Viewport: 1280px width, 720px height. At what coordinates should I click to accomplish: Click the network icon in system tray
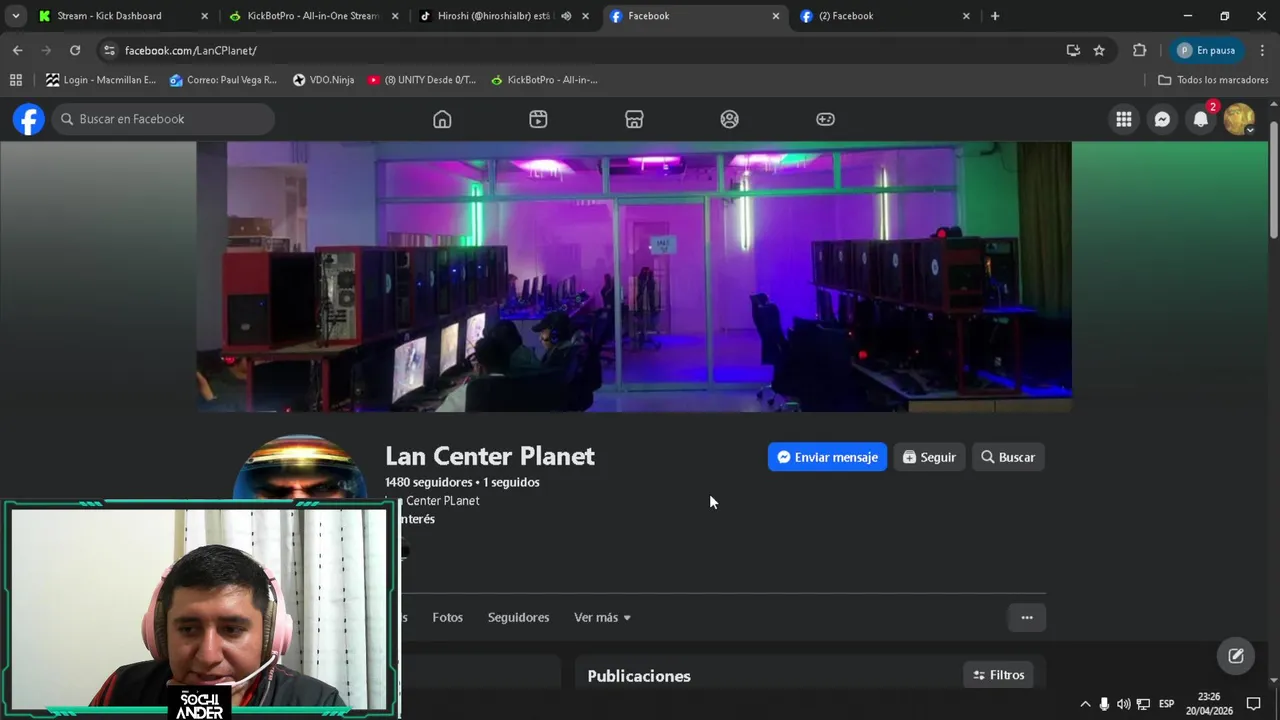click(1143, 704)
